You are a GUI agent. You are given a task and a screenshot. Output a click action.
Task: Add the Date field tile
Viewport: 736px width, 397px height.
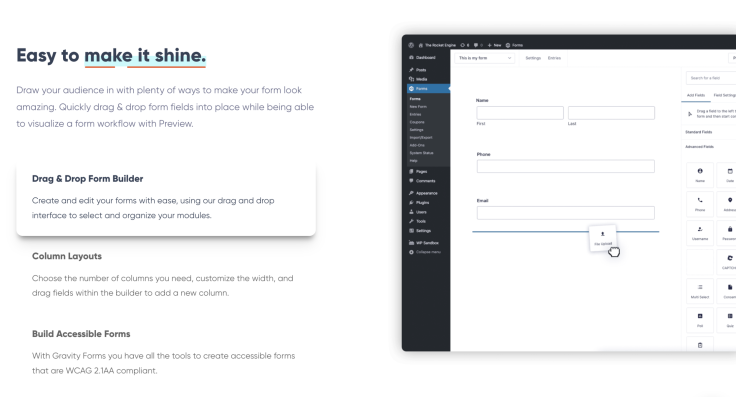pos(727,175)
